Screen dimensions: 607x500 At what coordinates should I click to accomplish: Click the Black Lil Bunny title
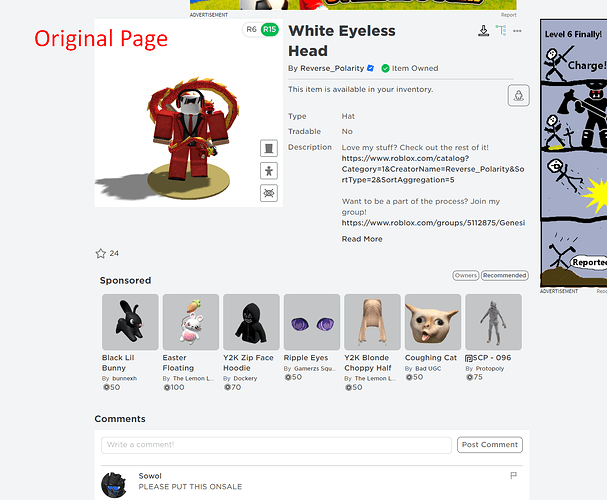(118, 363)
